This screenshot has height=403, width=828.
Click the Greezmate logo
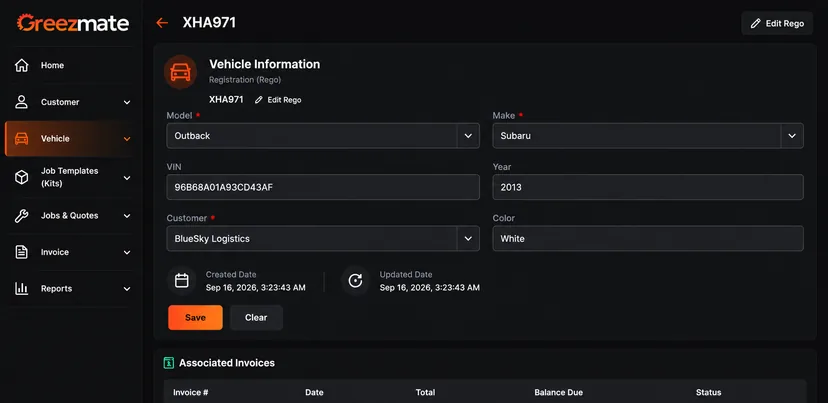point(73,23)
